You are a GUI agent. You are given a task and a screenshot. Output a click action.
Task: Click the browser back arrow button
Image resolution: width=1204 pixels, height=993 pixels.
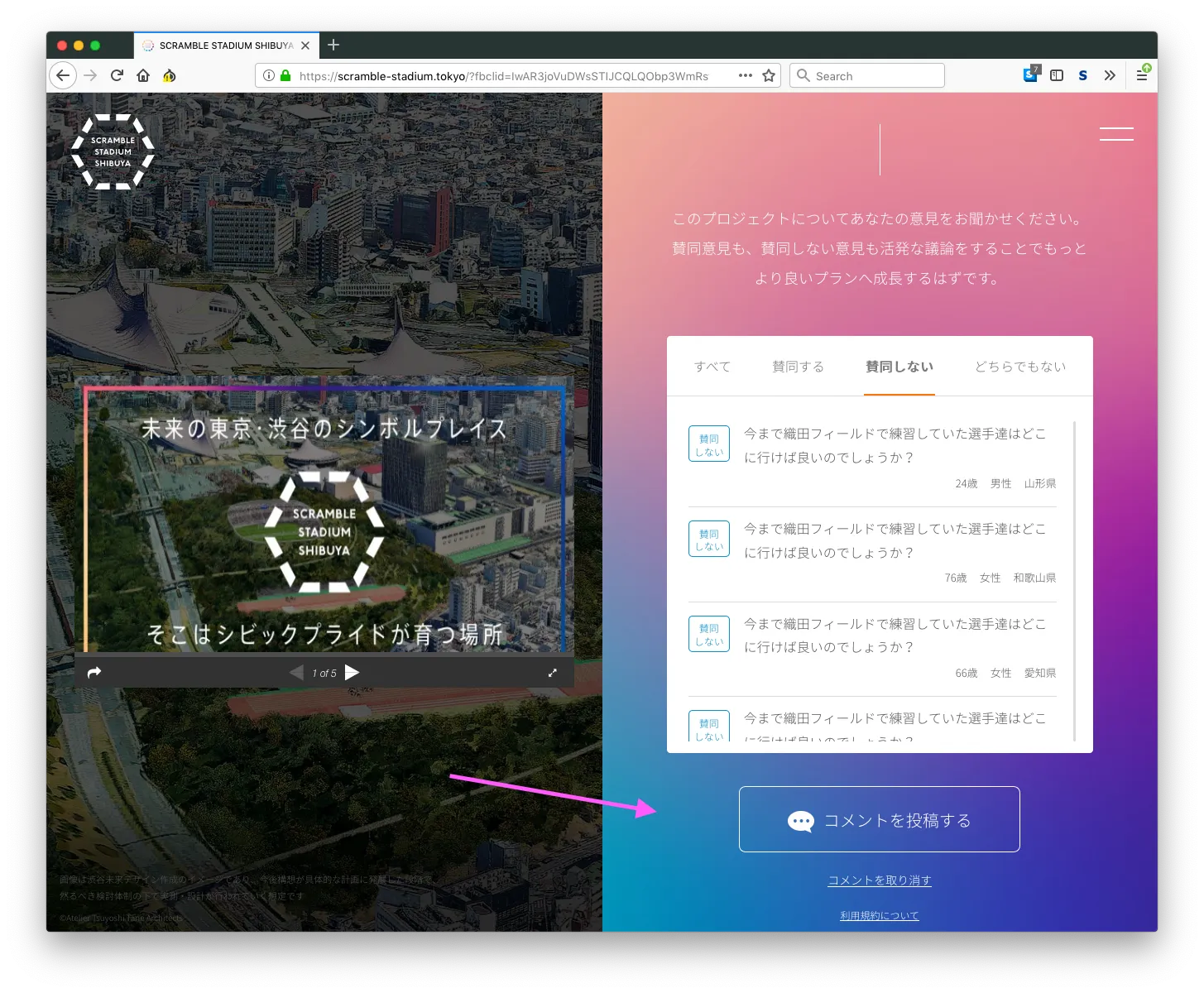(63, 75)
